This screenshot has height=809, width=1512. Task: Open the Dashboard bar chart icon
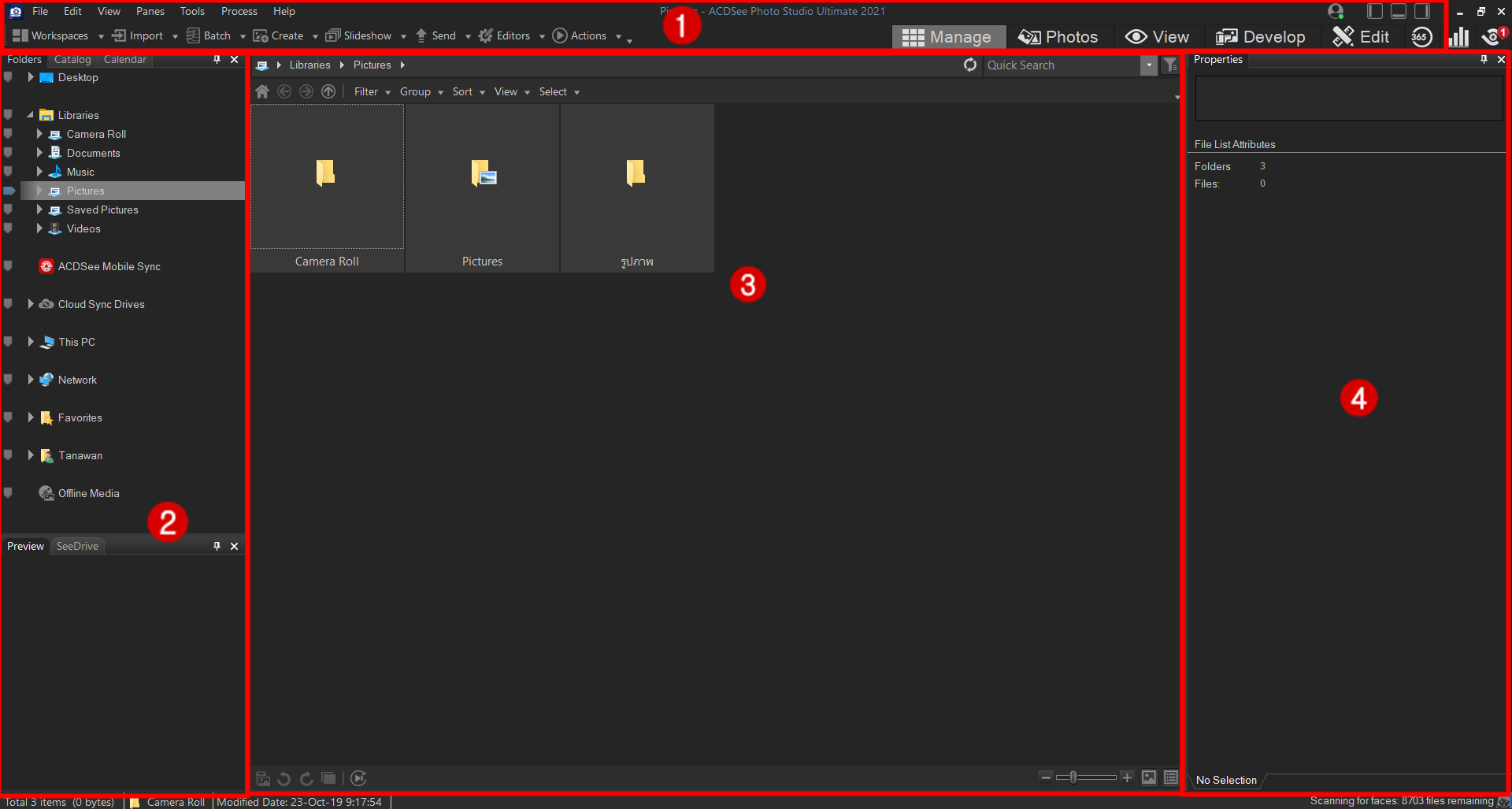[1459, 37]
